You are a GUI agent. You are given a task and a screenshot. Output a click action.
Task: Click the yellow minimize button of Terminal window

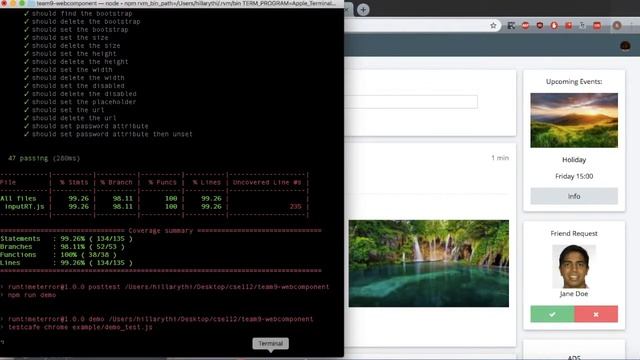(13, 3)
